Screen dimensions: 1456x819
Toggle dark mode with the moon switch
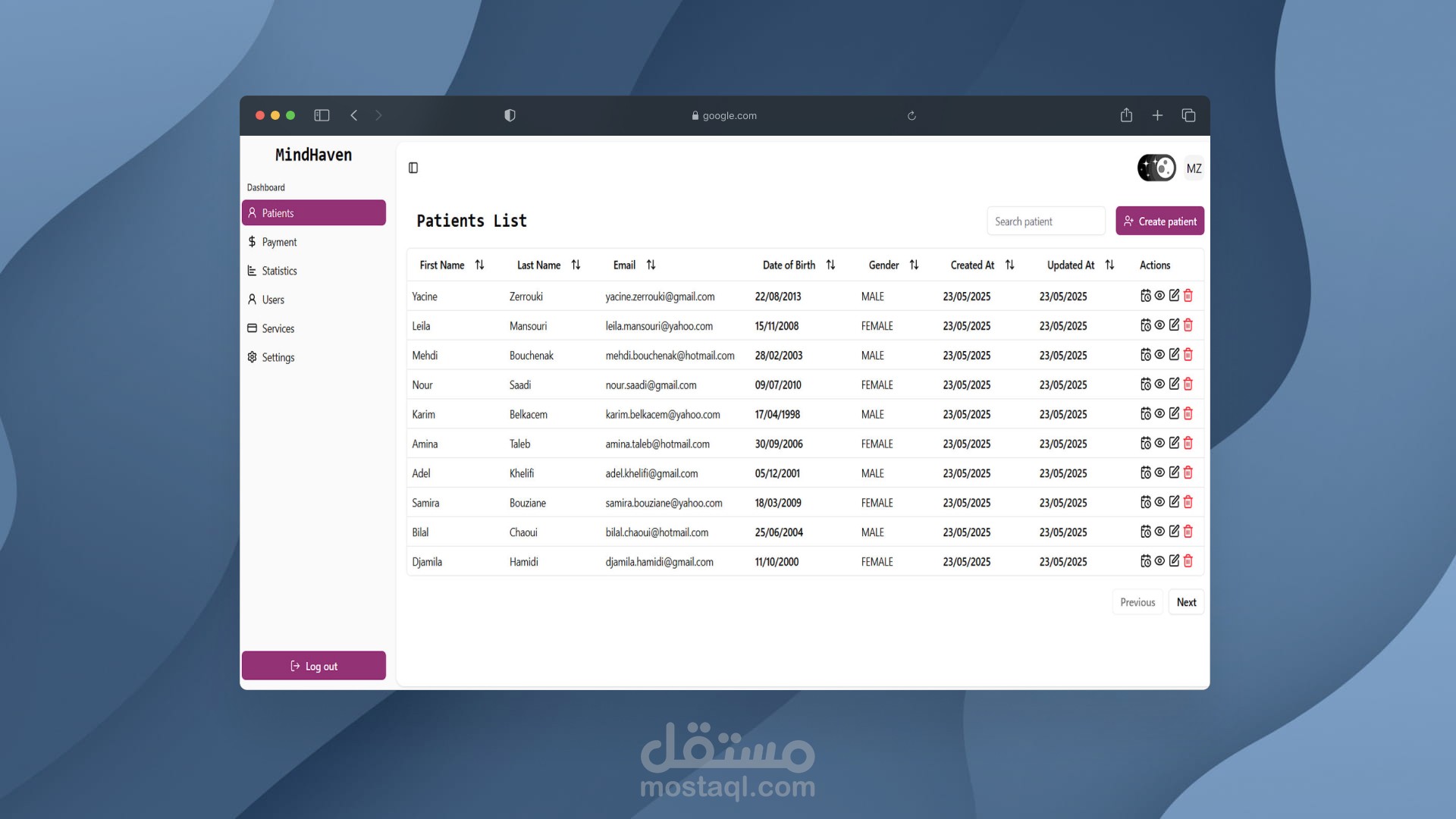(x=1156, y=168)
